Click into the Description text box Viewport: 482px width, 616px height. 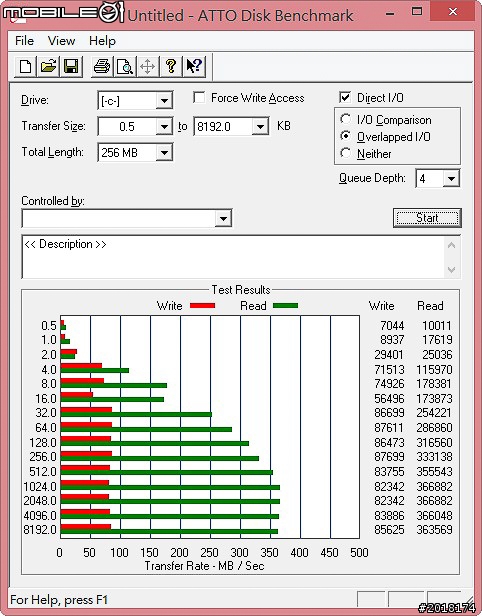click(234, 257)
